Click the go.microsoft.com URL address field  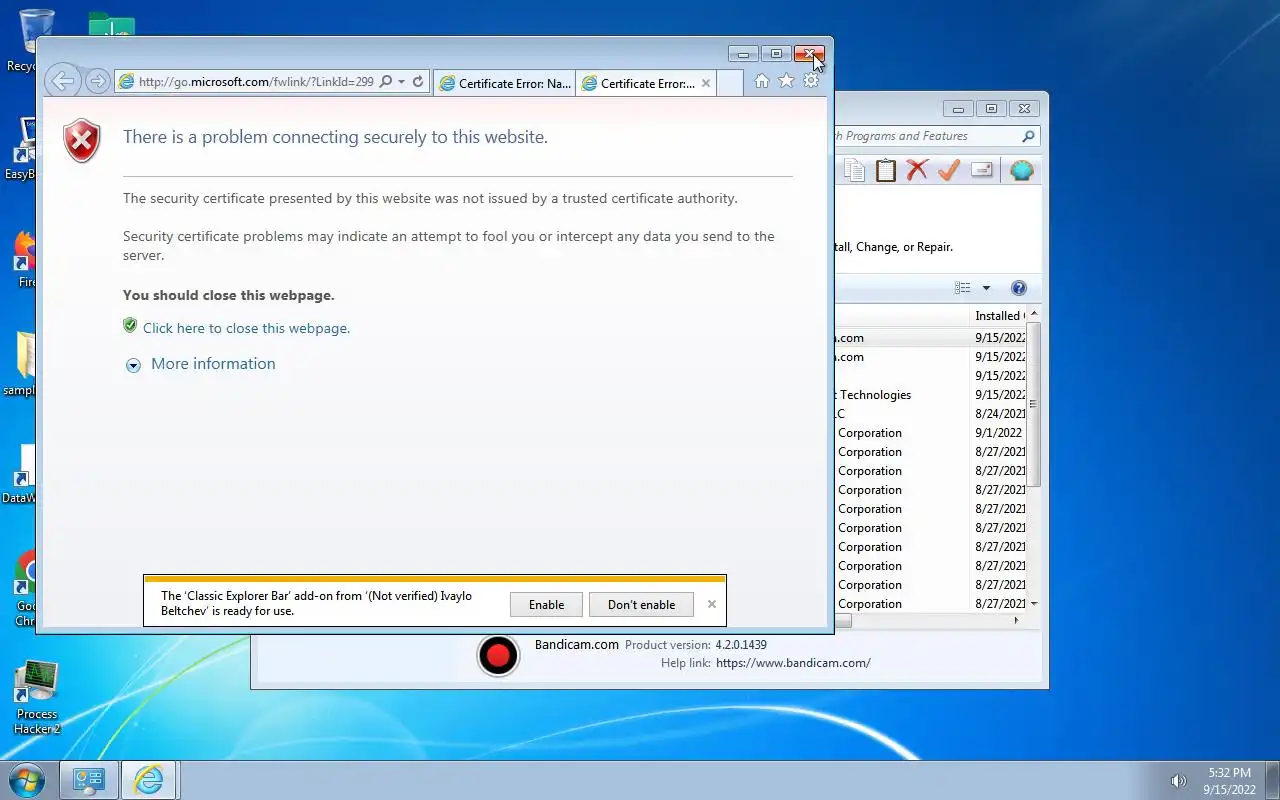pos(255,82)
